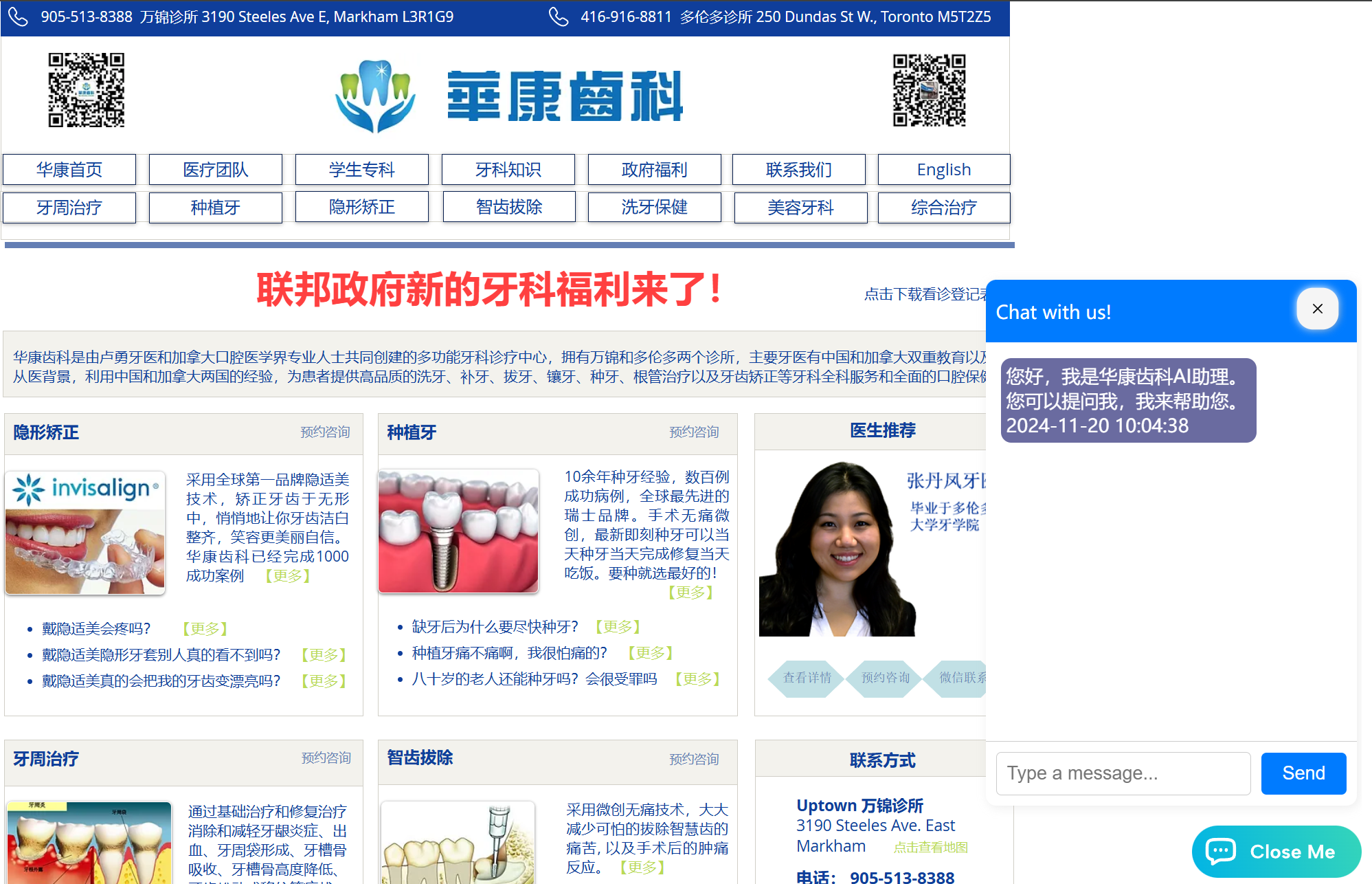The image size is (1372, 884).
Task: Open the 种植牙 navigation item
Action: pyautogui.click(x=215, y=207)
